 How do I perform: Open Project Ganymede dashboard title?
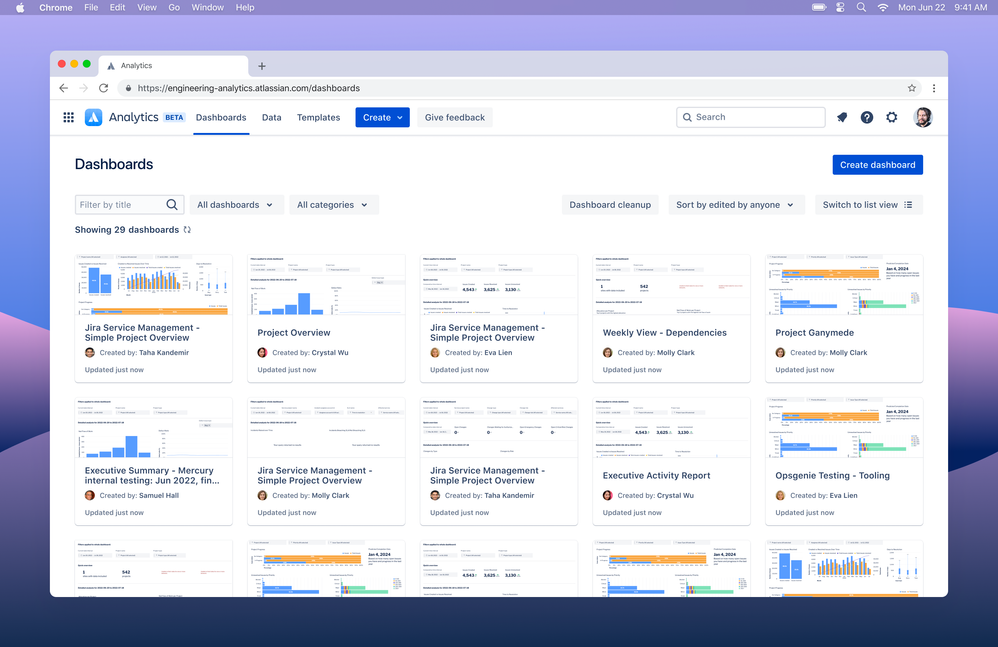814,333
